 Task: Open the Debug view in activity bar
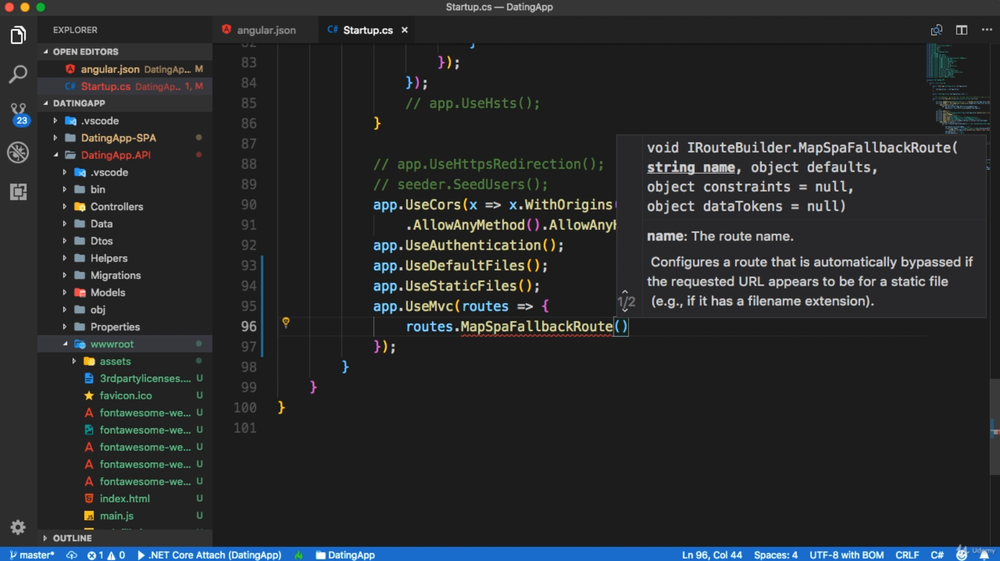[18, 152]
